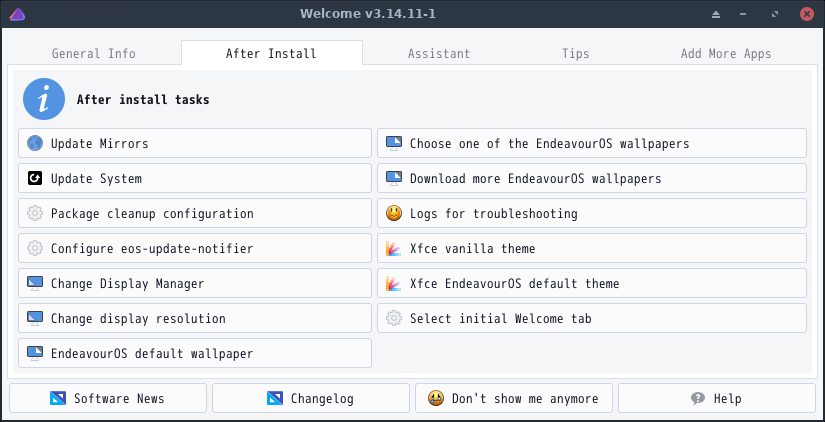Image resolution: width=825 pixels, height=422 pixels.
Task: Download more EndeavourOS wallpapers
Action: [592, 178]
